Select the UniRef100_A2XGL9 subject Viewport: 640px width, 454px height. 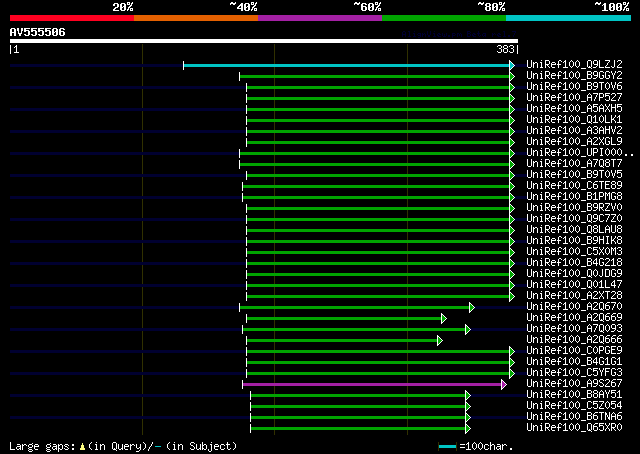point(574,142)
